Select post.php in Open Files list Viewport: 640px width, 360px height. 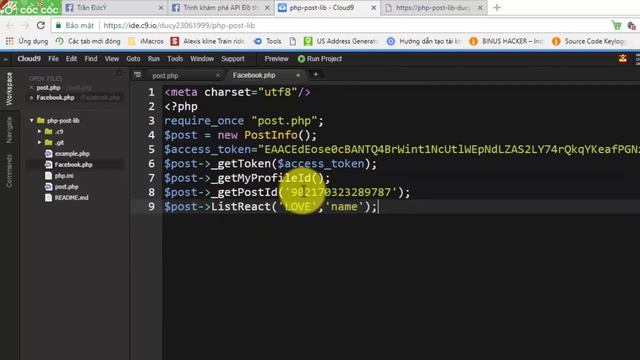click(49, 88)
